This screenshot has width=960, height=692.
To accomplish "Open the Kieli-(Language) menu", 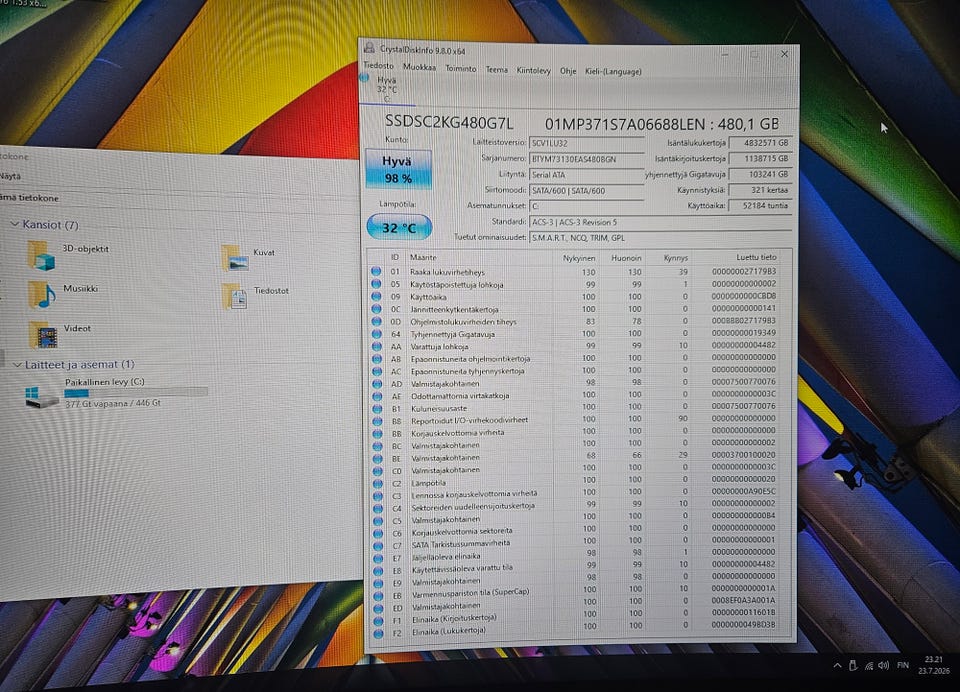I will (613, 72).
